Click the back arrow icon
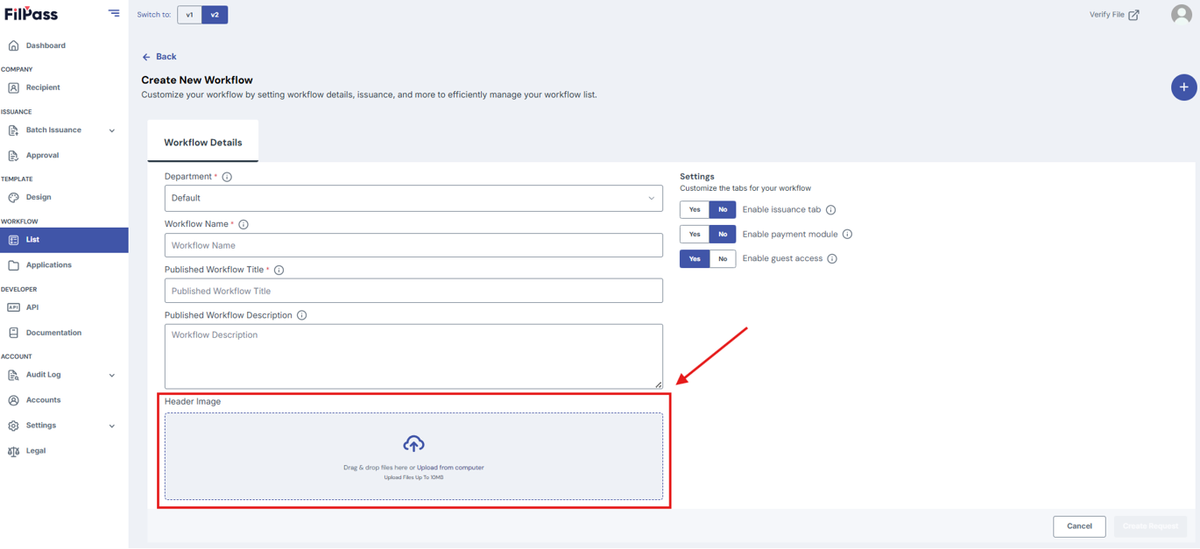This screenshot has width=1200, height=549. 146,57
